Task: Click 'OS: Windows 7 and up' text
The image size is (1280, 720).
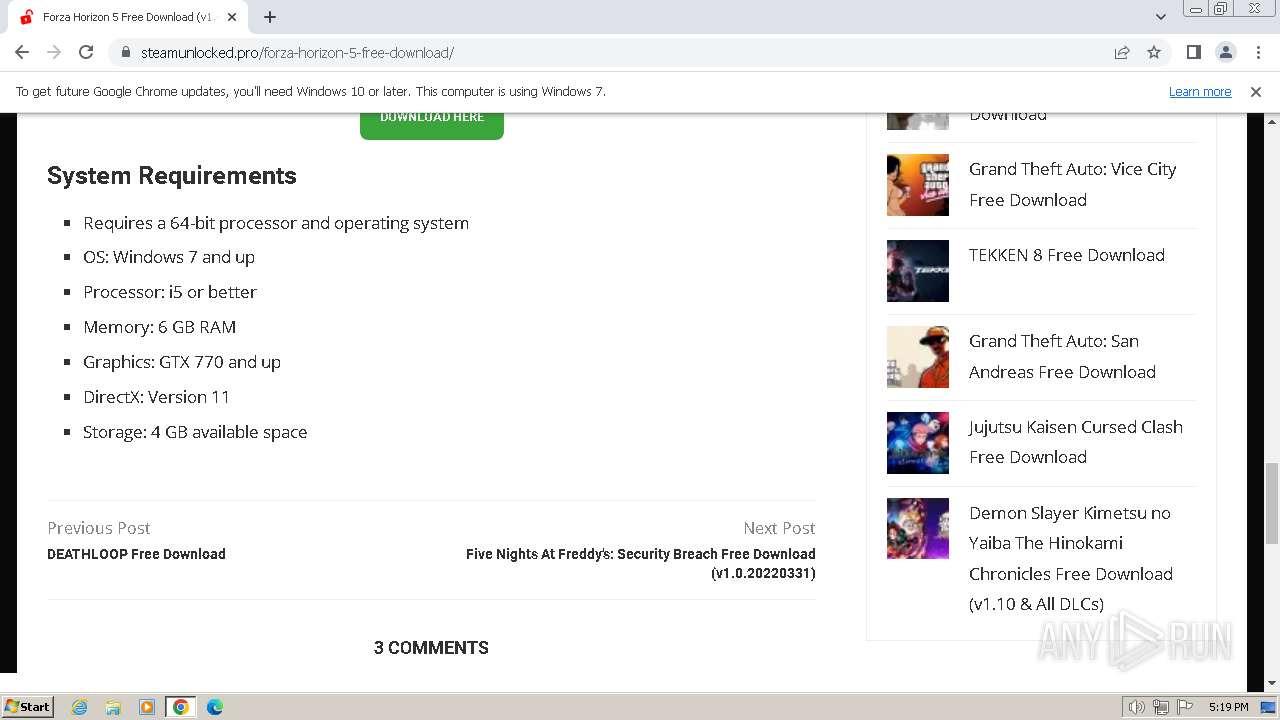Action: point(169,257)
